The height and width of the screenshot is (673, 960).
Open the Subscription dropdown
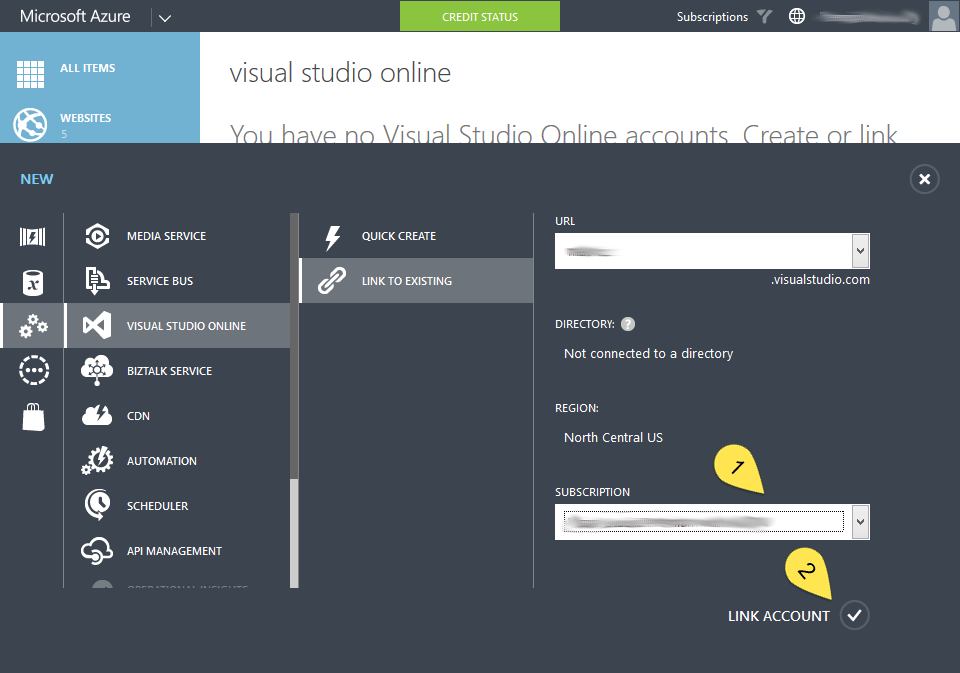[860, 521]
